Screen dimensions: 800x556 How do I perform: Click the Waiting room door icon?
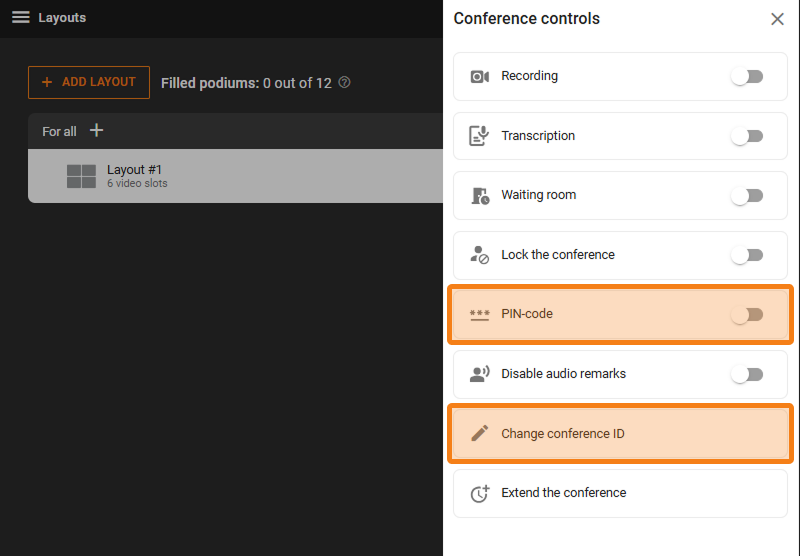pyautogui.click(x=479, y=196)
